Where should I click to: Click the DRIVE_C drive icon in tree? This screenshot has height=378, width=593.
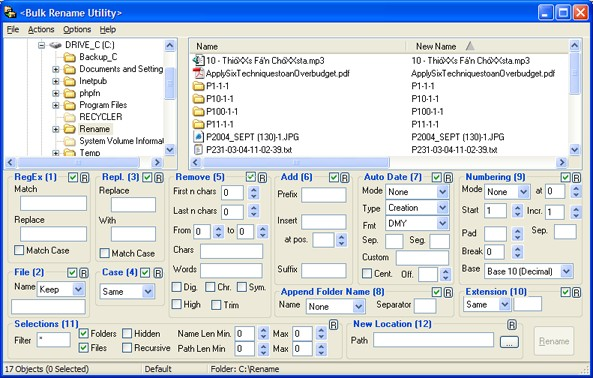click(55, 45)
